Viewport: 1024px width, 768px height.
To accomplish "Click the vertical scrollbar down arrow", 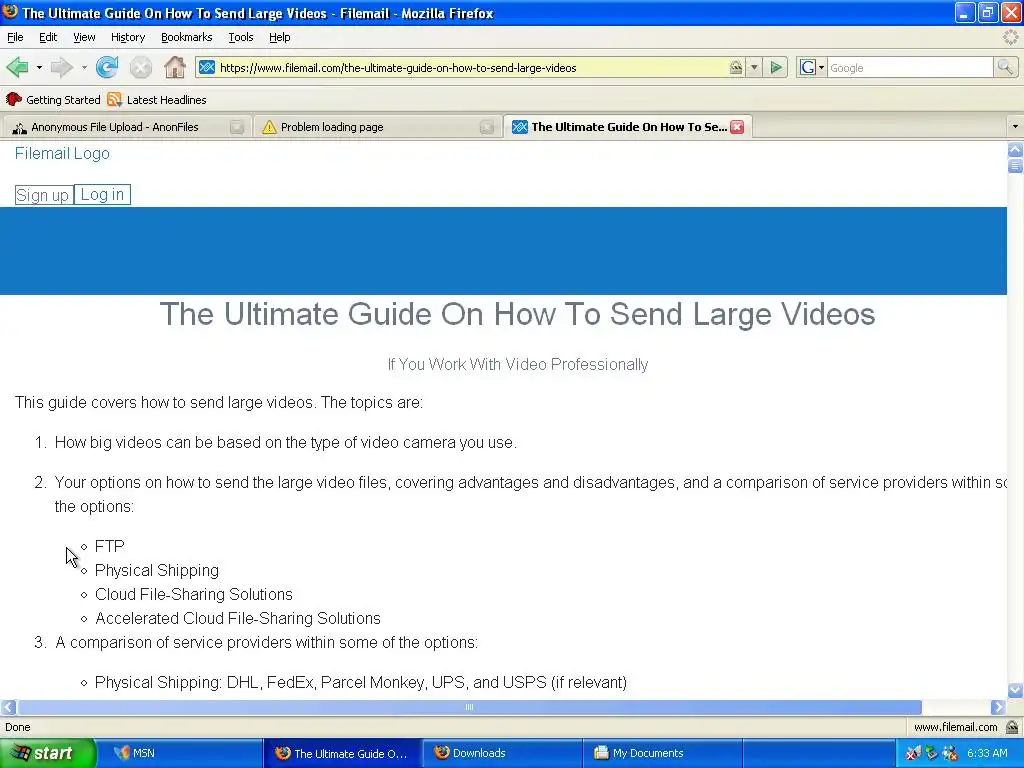I will pos(1015,690).
